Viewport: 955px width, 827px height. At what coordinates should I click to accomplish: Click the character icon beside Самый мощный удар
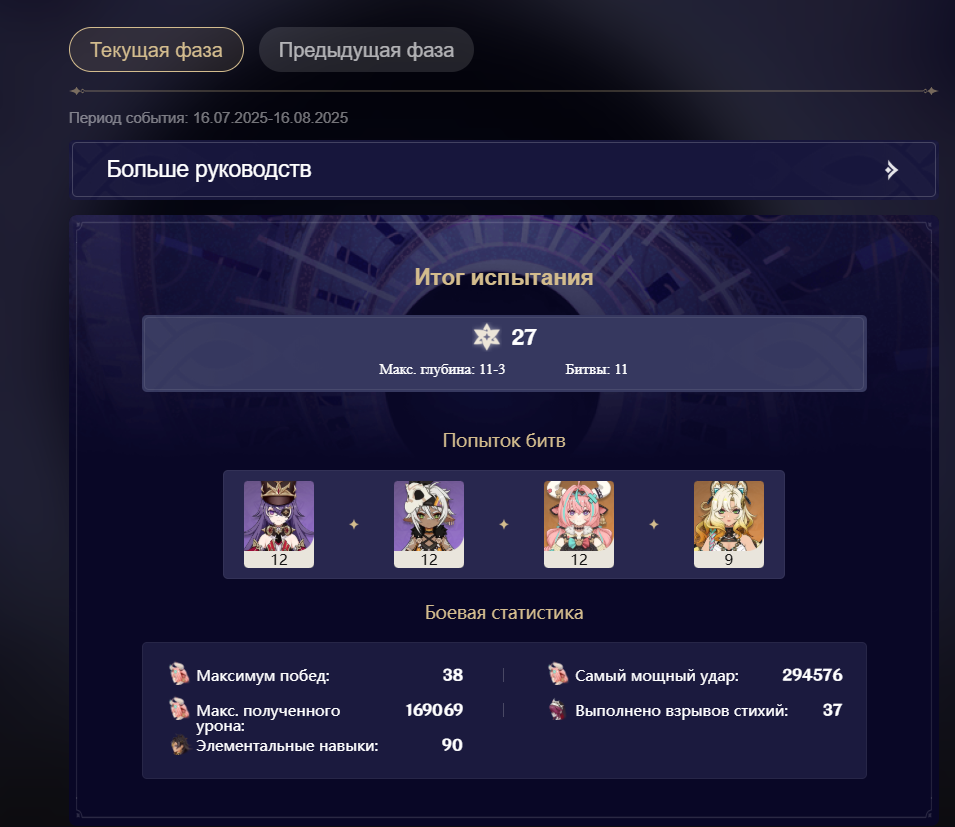pyautogui.click(x=558, y=674)
